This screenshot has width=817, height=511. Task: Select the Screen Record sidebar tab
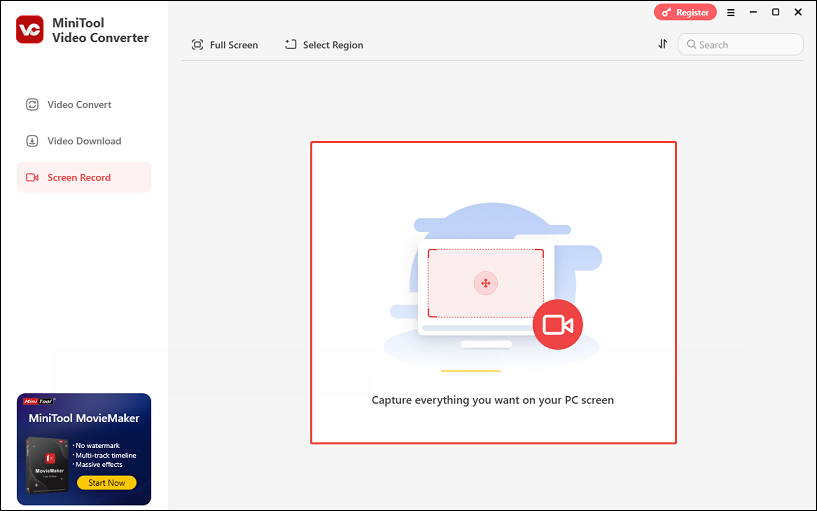click(84, 178)
